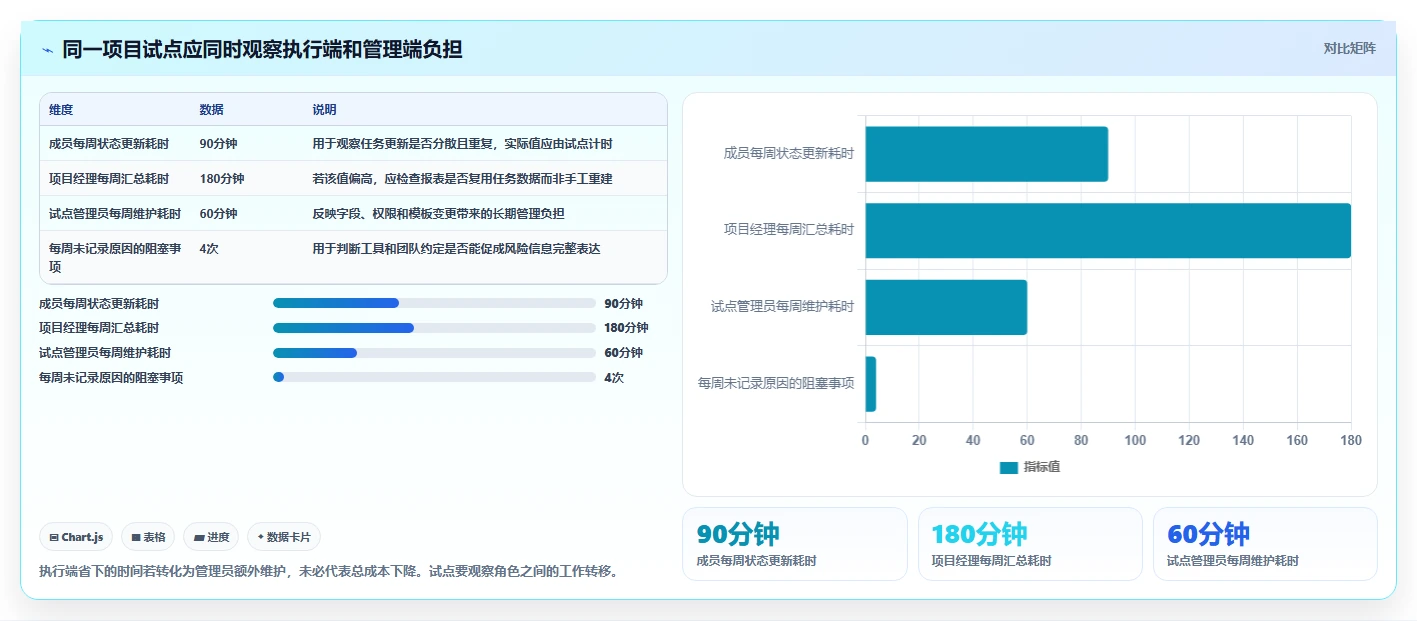Select the 表格 tag chip
Viewport: 1417px width, 621px height.
(x=148, y=537)
